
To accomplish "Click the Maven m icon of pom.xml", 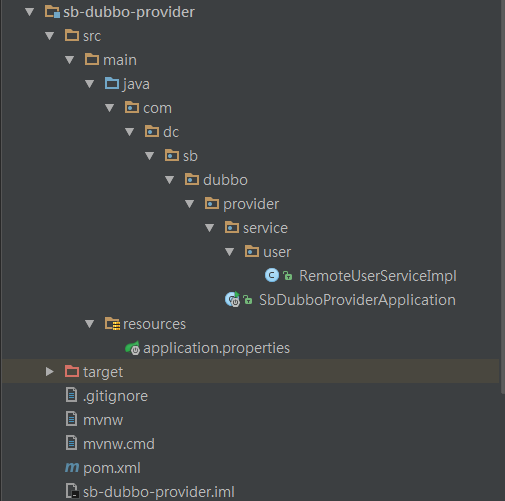I will tap(72, 467).
